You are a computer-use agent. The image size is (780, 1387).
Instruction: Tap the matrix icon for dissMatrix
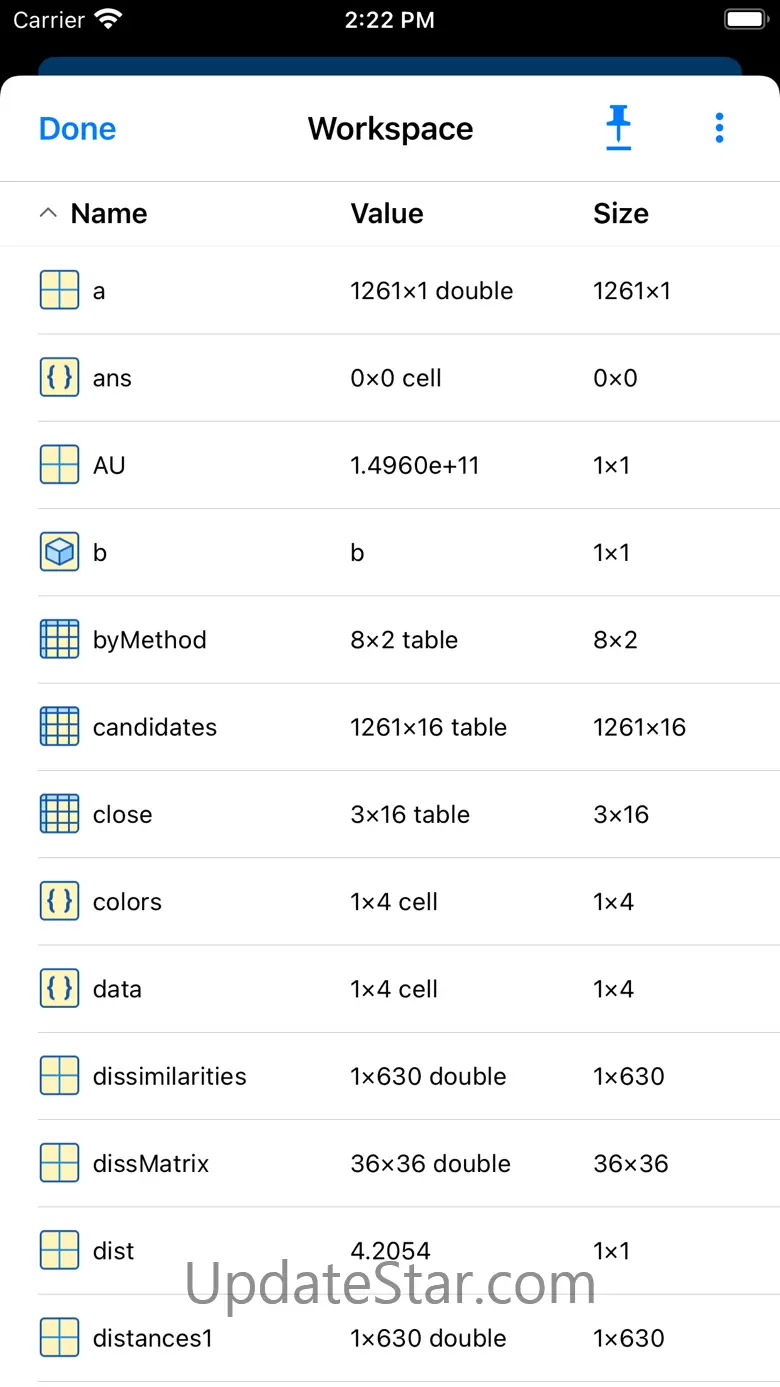(60, 1163)
